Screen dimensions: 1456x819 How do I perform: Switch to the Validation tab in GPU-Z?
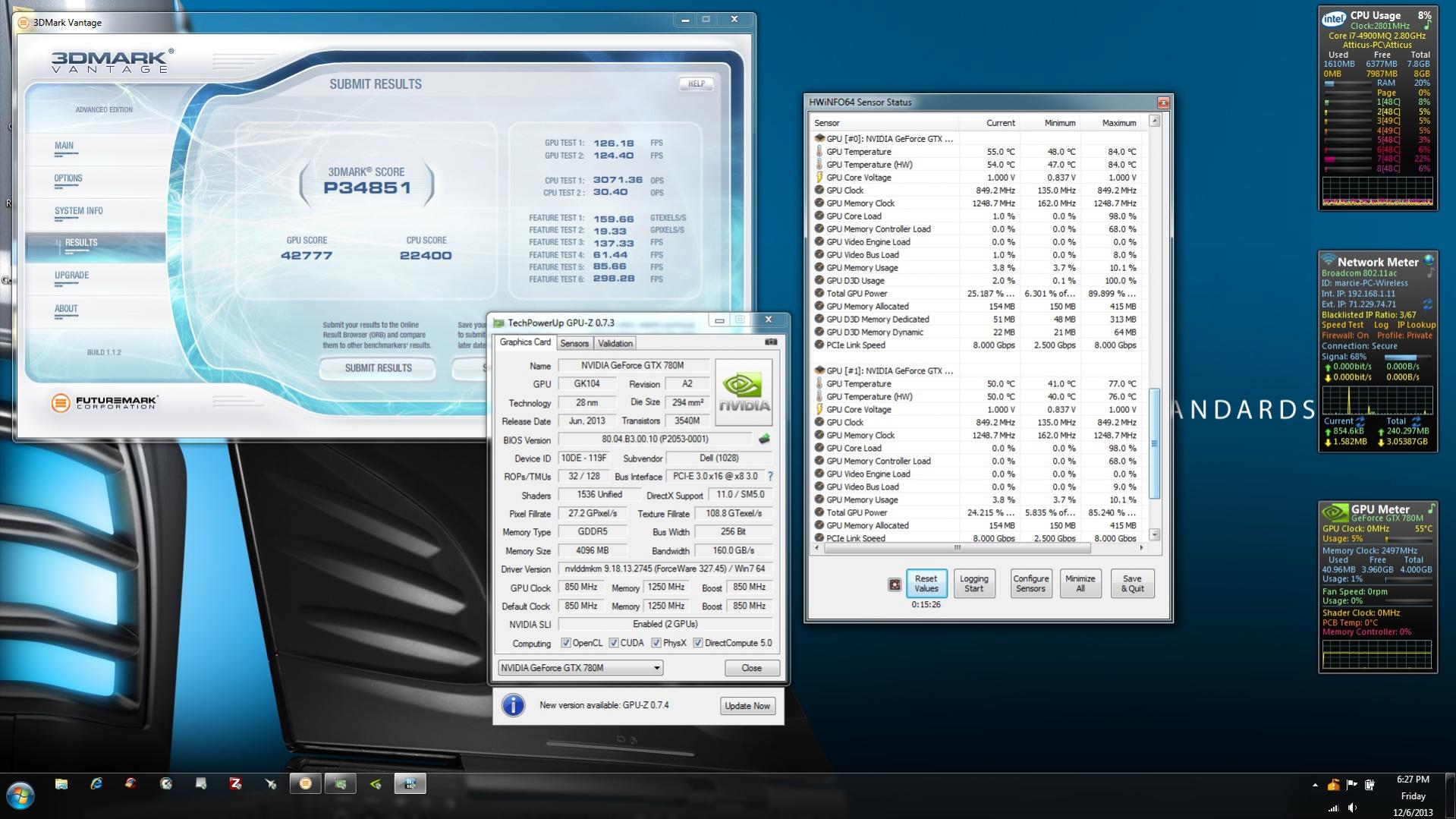(615, 344)
